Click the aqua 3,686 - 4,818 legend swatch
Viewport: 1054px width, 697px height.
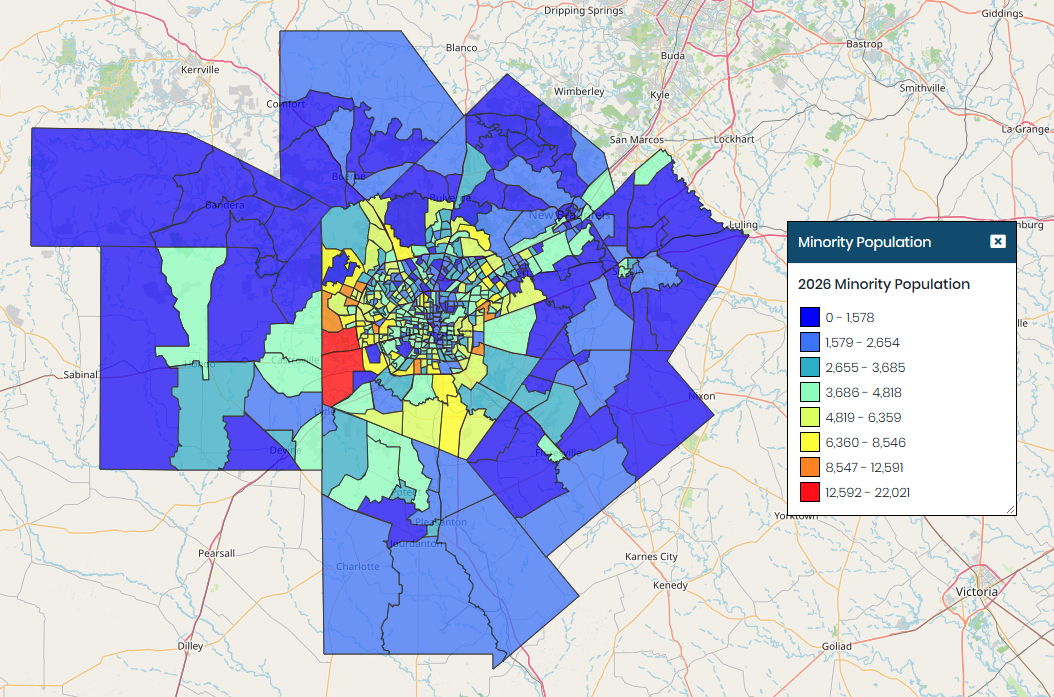pyautogui.click(x=810, y=392)
